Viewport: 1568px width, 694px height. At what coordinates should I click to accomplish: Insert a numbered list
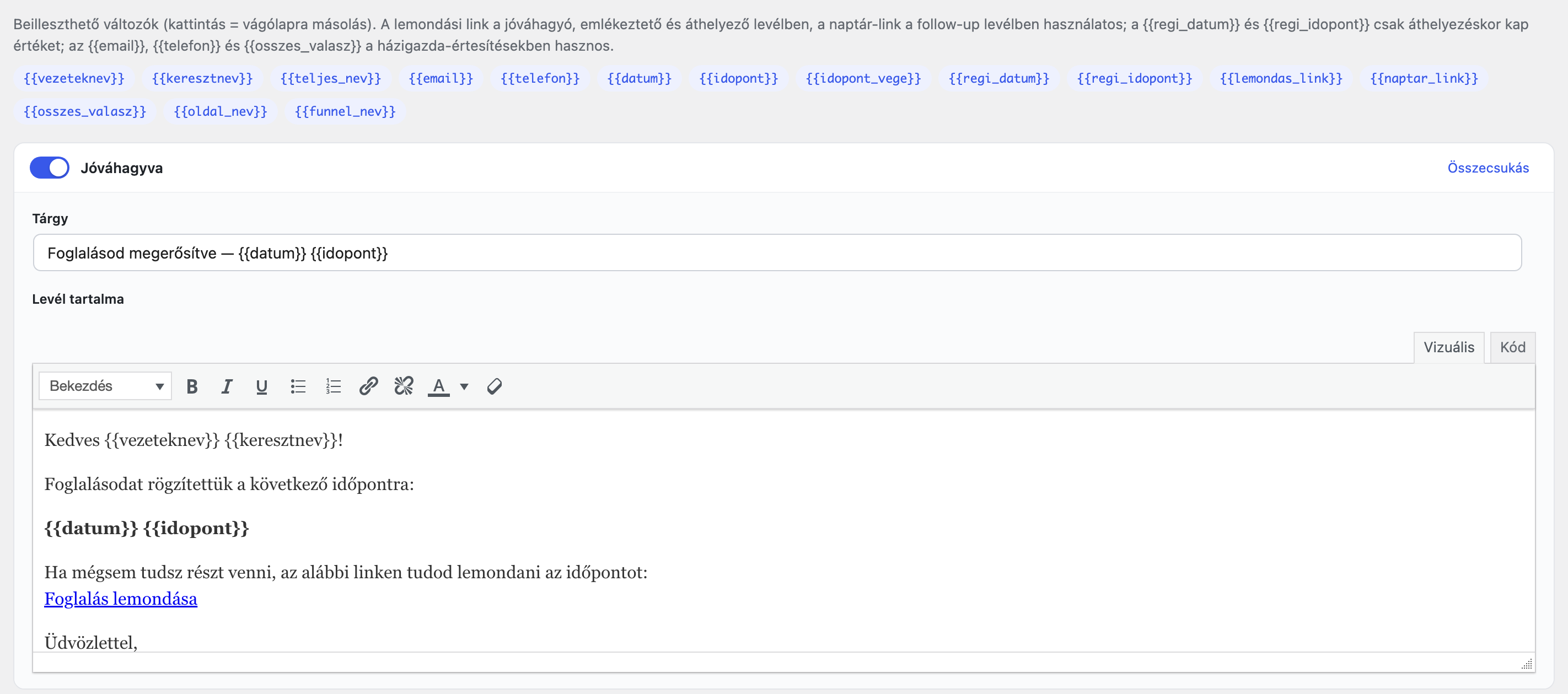click(x=333, y=386)
